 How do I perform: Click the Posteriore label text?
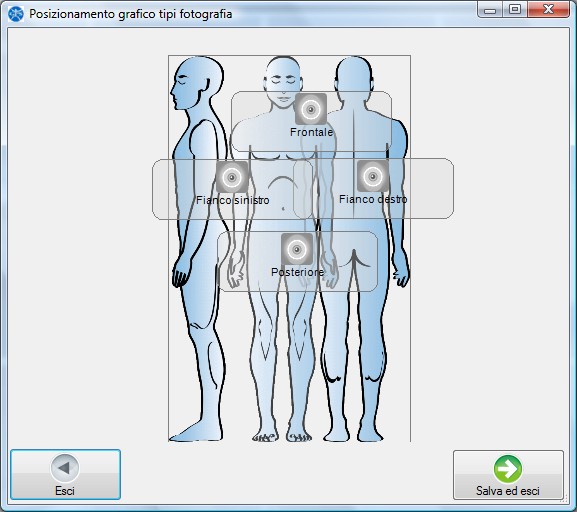[x=298, y=272]
